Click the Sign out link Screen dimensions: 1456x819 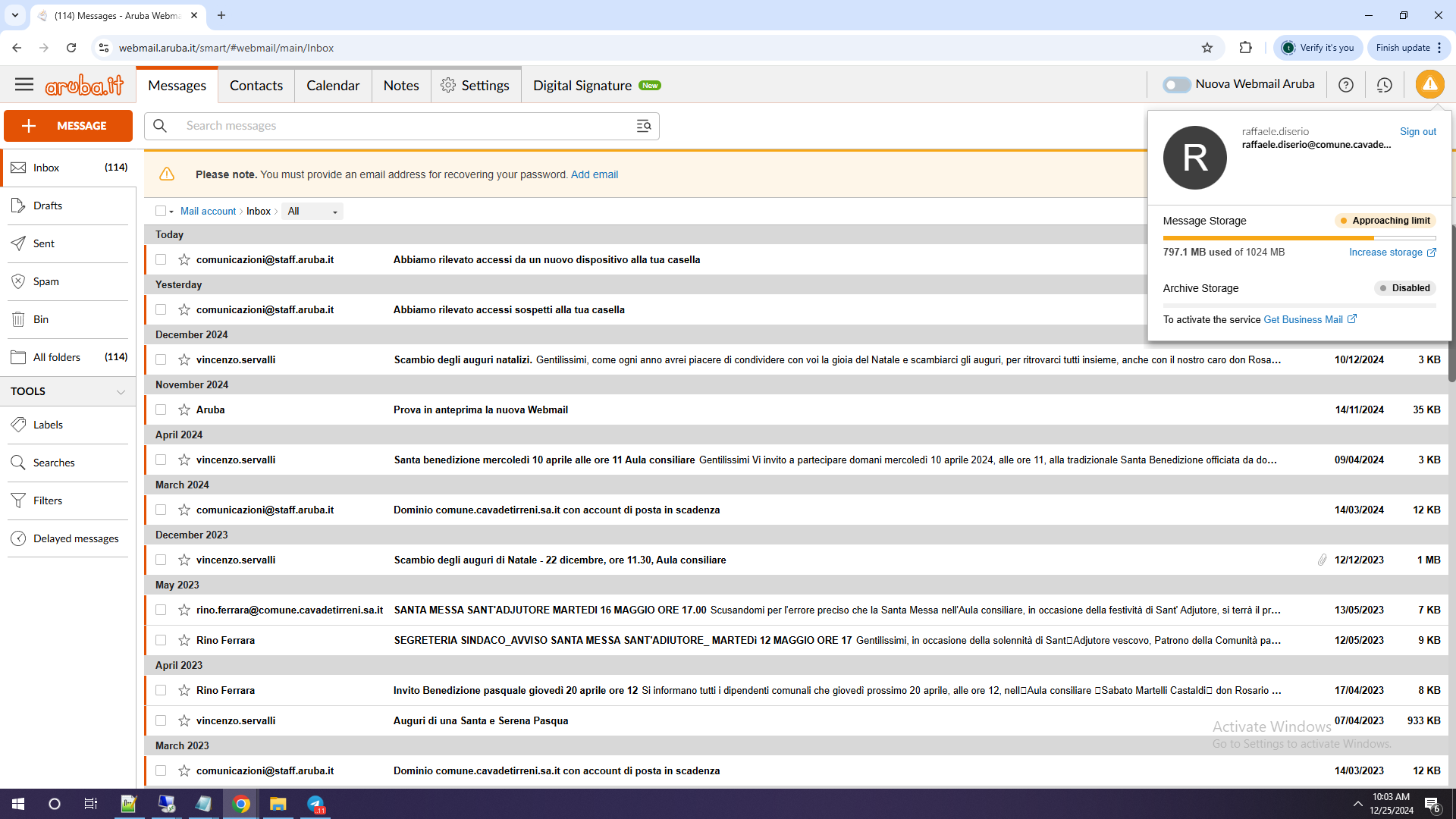(x=1417, y=131)
